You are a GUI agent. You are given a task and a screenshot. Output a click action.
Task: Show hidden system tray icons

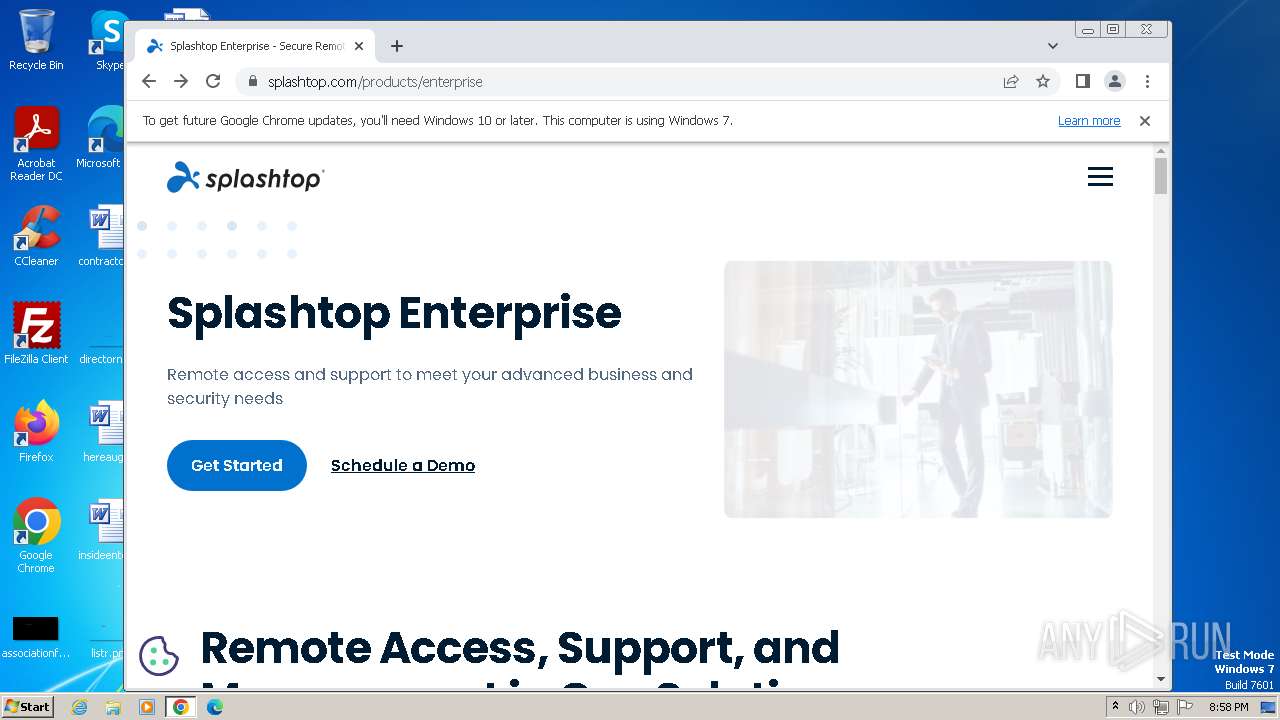(1116, 707)
